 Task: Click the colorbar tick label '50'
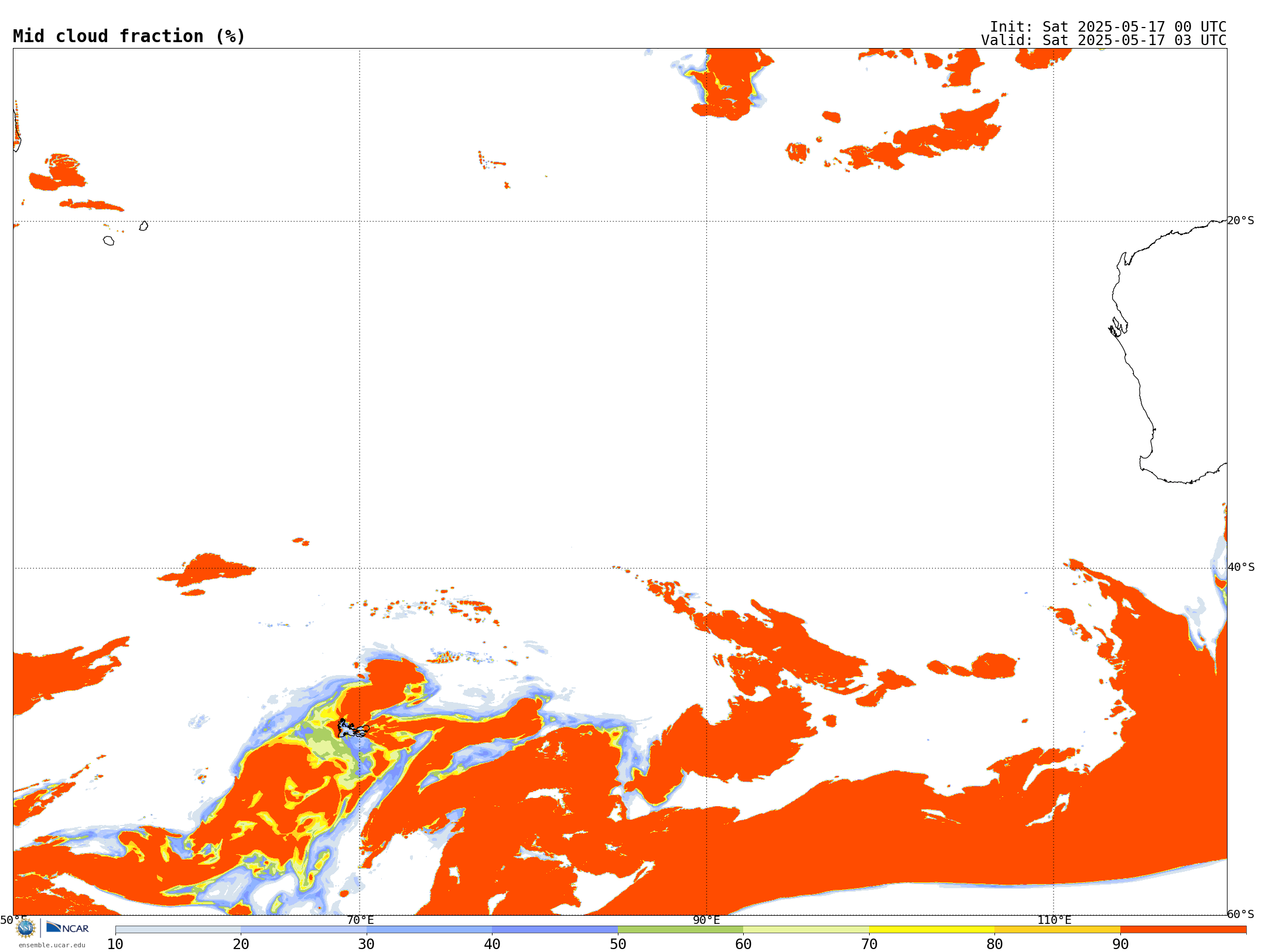pyautogui.click(x=618, y=944)
